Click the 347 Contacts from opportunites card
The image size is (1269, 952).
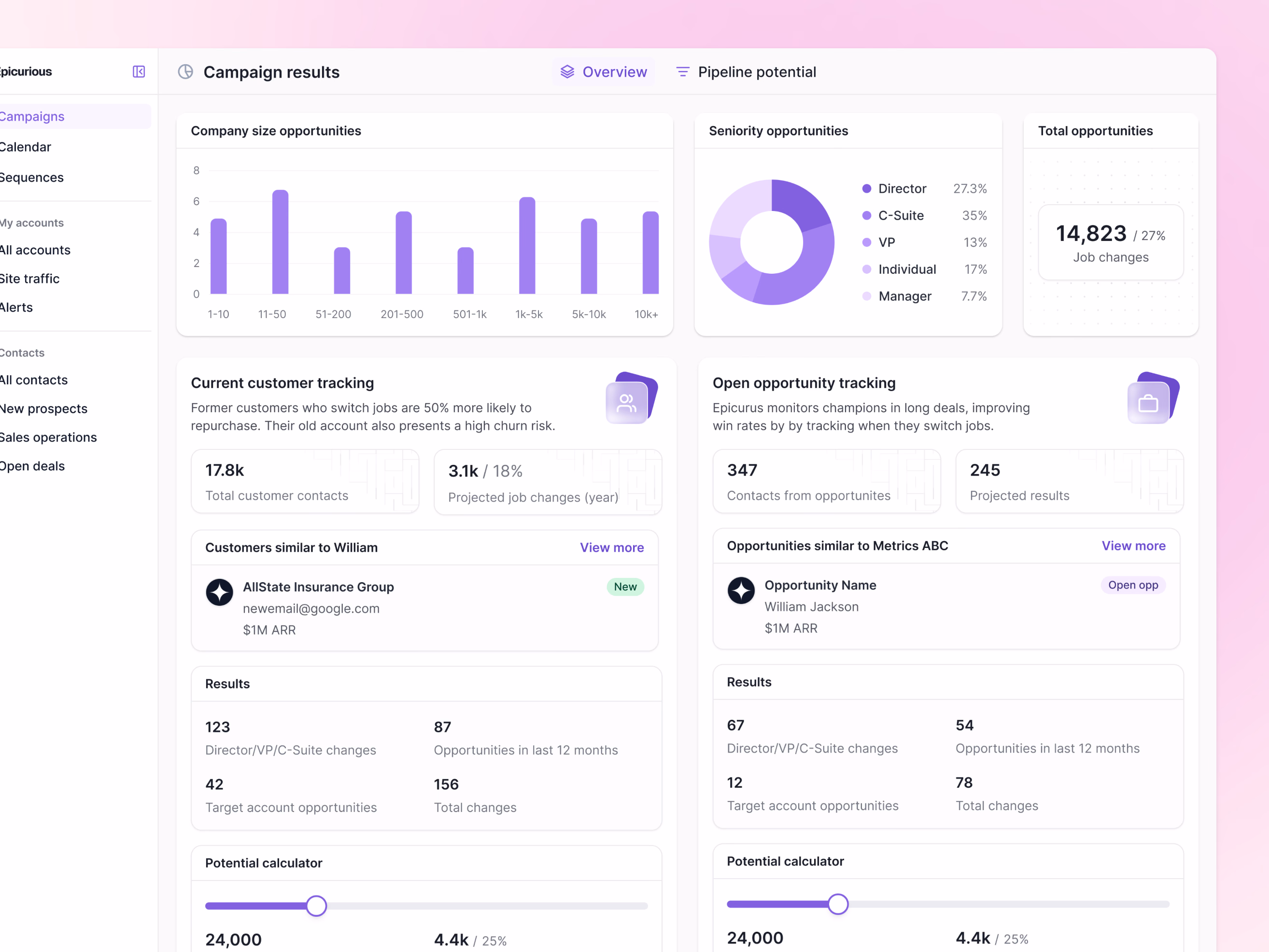pyautogui.click(x=826, y=481)
